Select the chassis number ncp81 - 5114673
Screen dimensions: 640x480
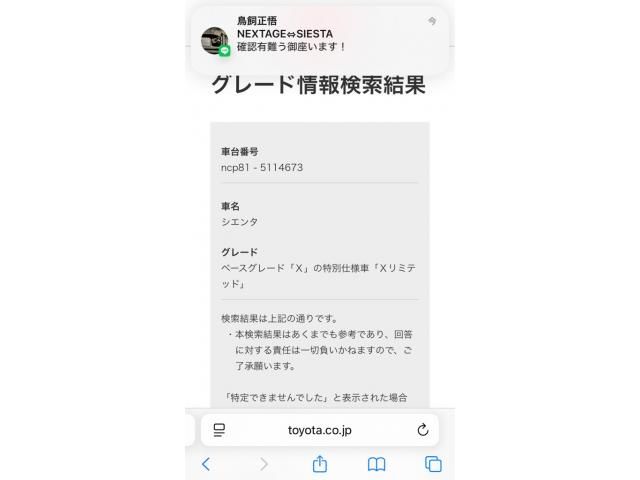pos(262,167)
